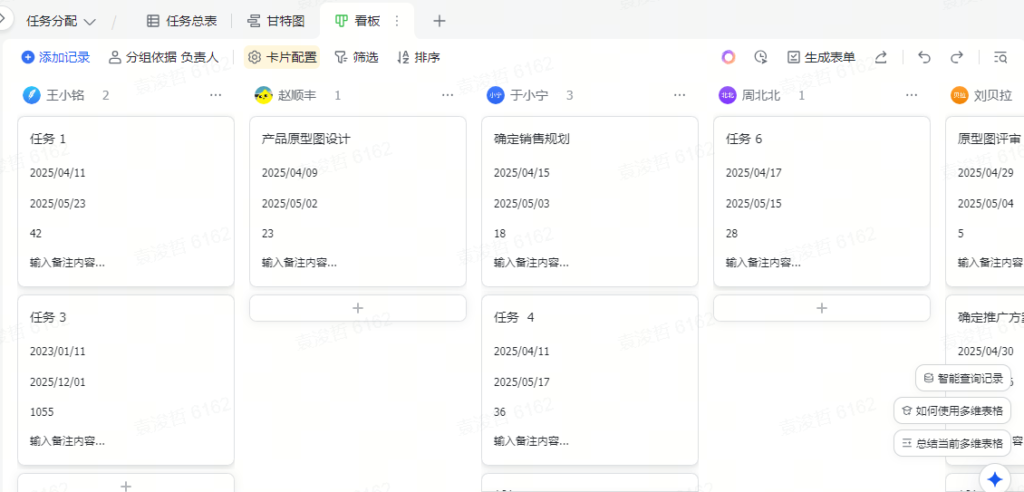Switch to the 任务总表 tab
Image resolution: width=1024 pixels, height=492 pixels.
point(181,21)
